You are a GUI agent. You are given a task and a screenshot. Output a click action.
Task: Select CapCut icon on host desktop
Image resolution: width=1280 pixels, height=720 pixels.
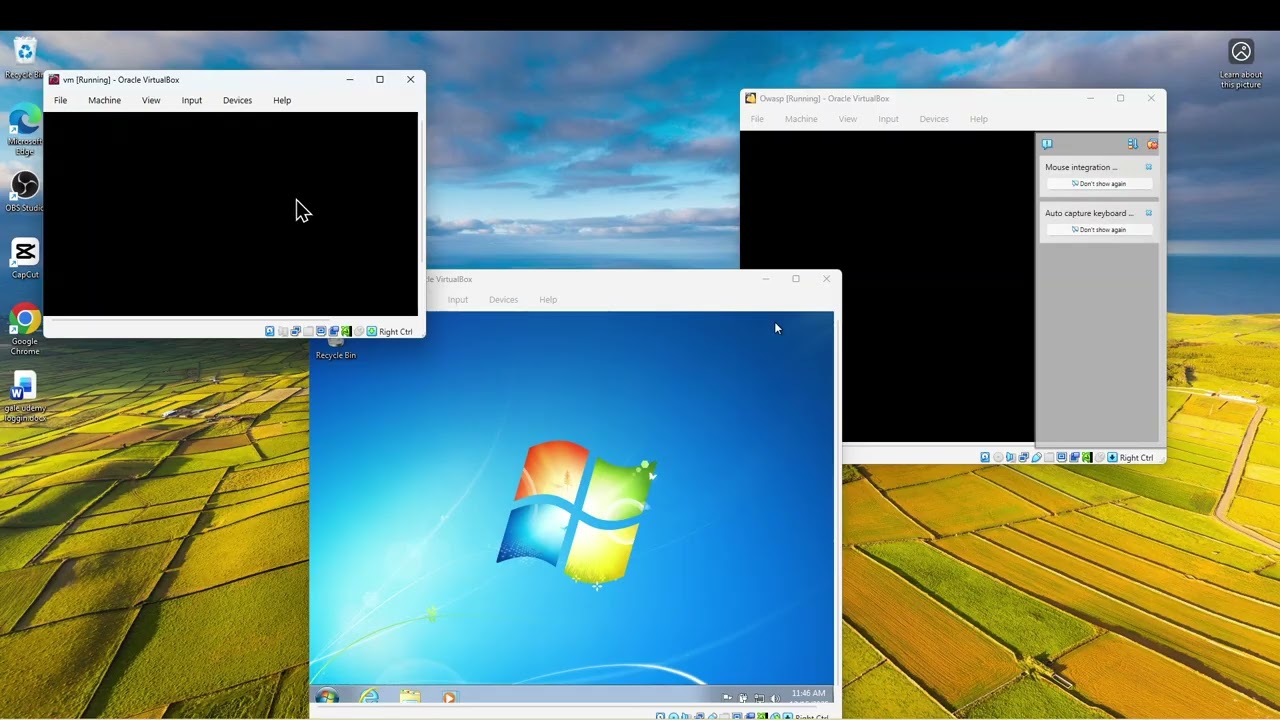[x=25, y=258]
